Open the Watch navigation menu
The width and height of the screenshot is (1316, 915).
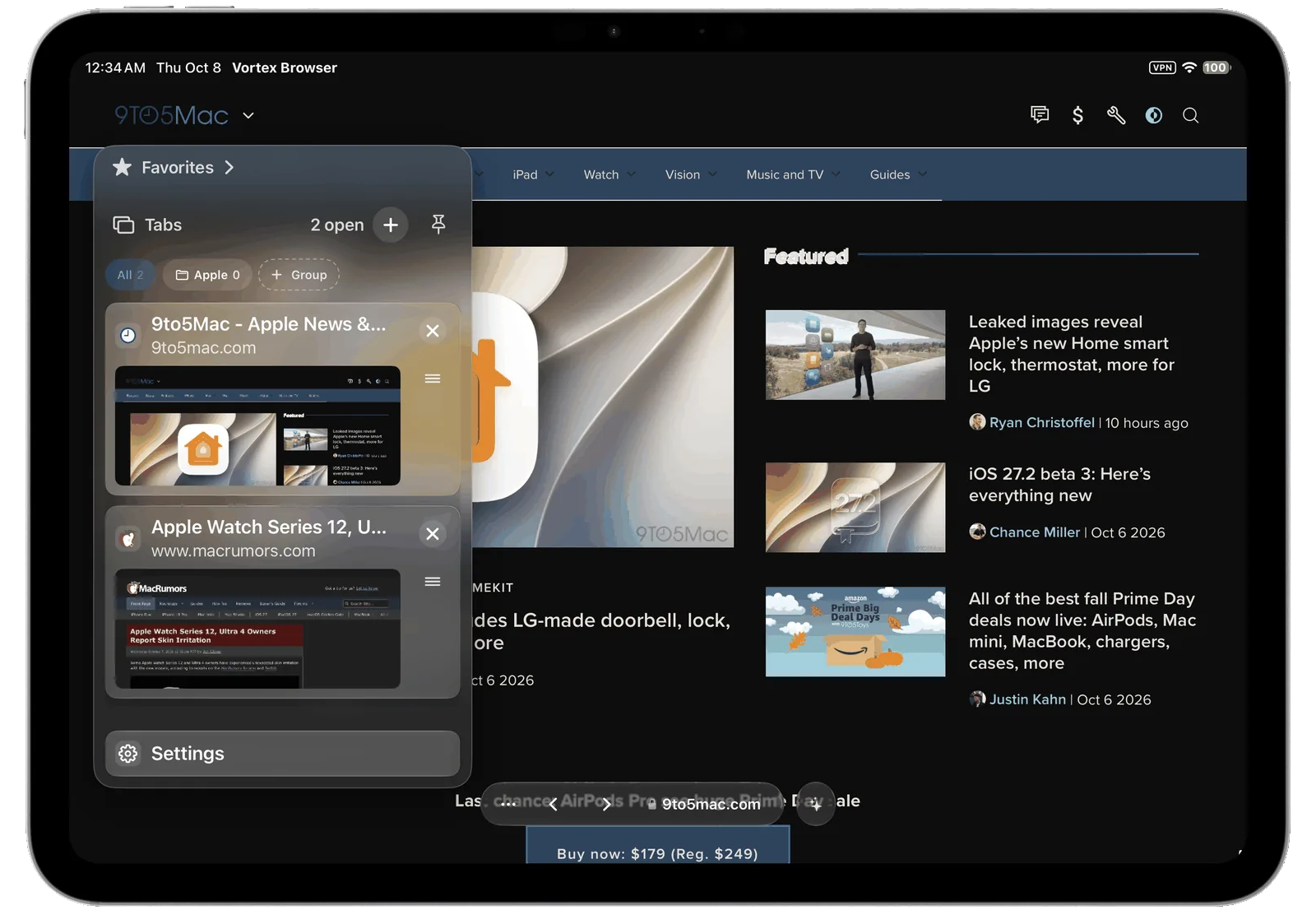click(x=601, y=174)
